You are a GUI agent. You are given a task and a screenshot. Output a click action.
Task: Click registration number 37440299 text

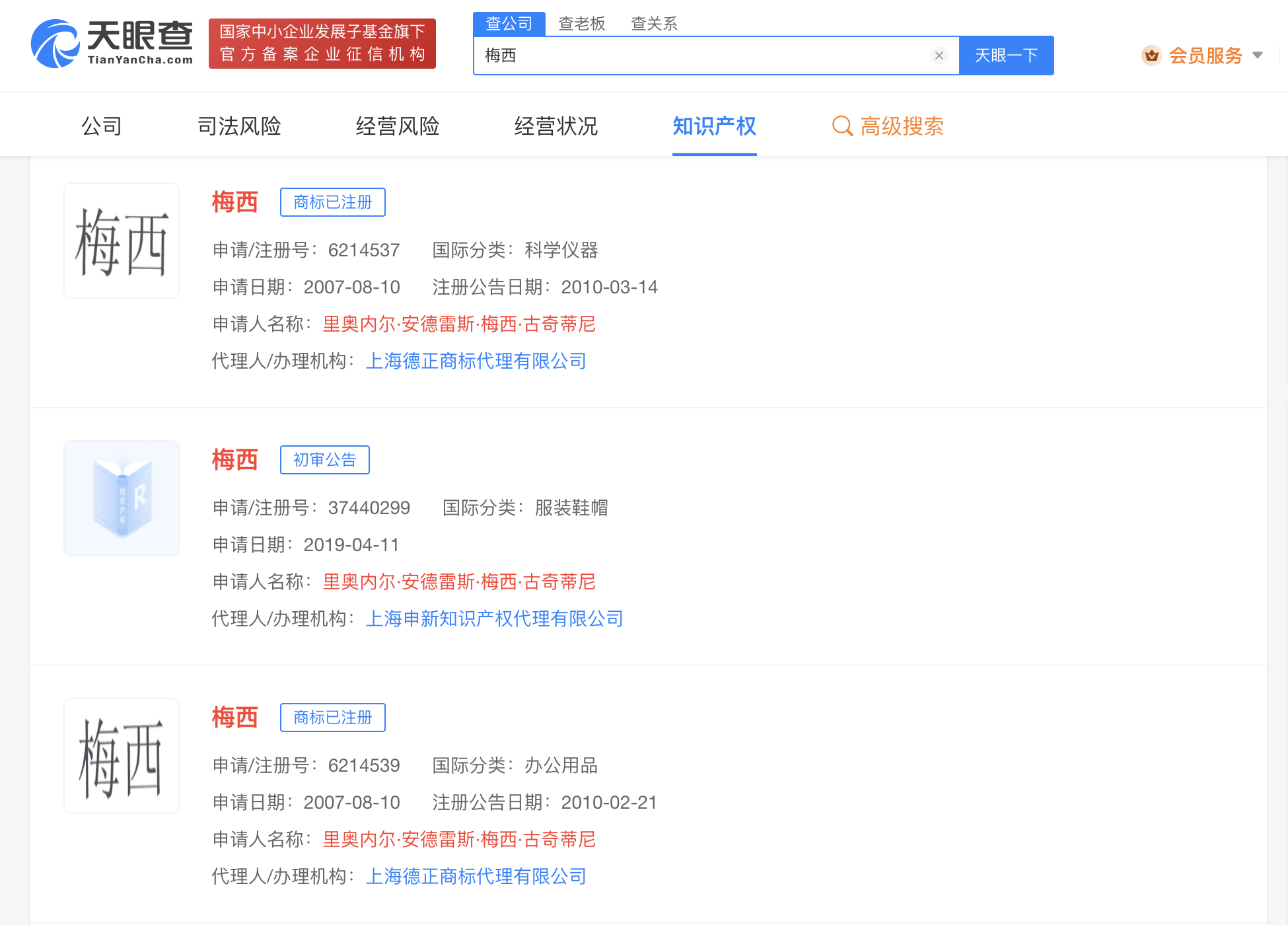point(369,507)
